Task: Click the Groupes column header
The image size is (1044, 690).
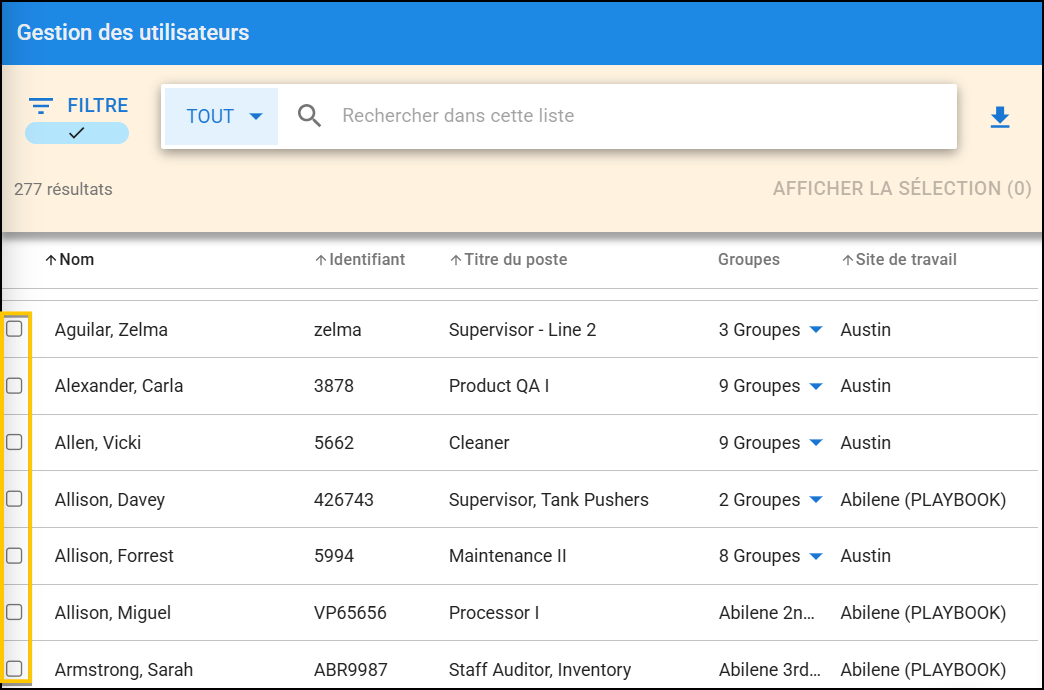Action: click(x=749, y=259)
